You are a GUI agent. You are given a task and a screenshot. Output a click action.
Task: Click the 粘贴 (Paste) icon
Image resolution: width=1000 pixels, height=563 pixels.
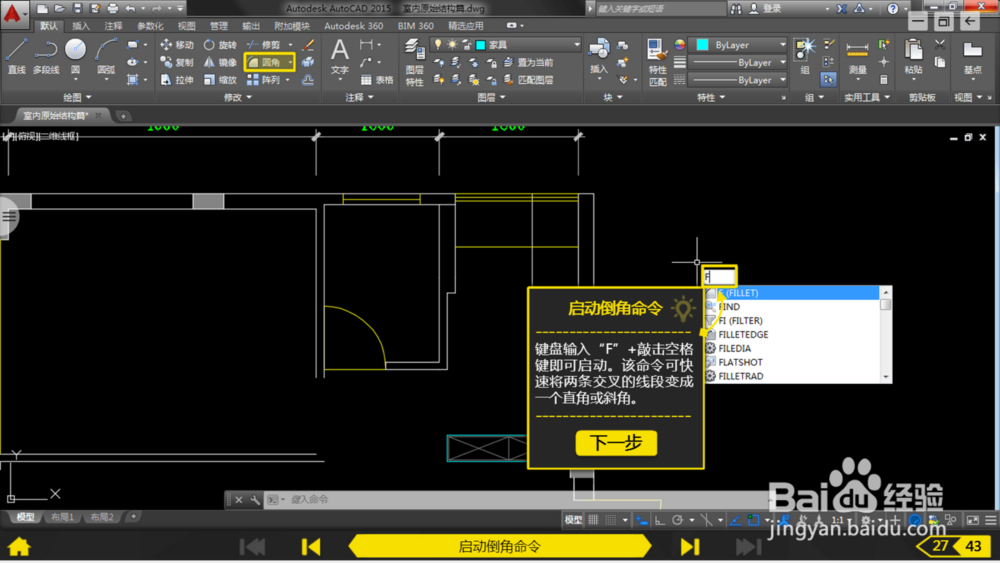click(913, 56)
